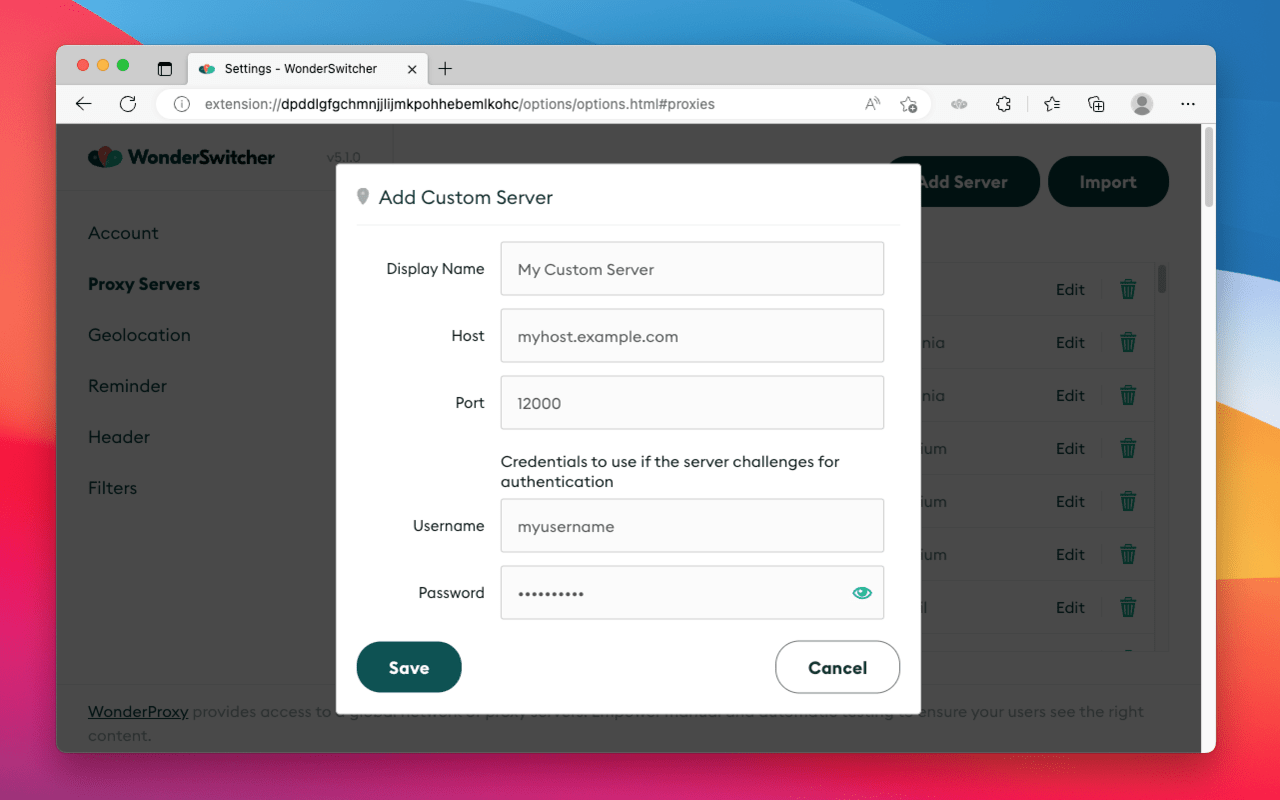Image resolution: width=1280 pixels, height=800 pixels.
Task: Open the Favorites list icon
Action: point(1052,104)
